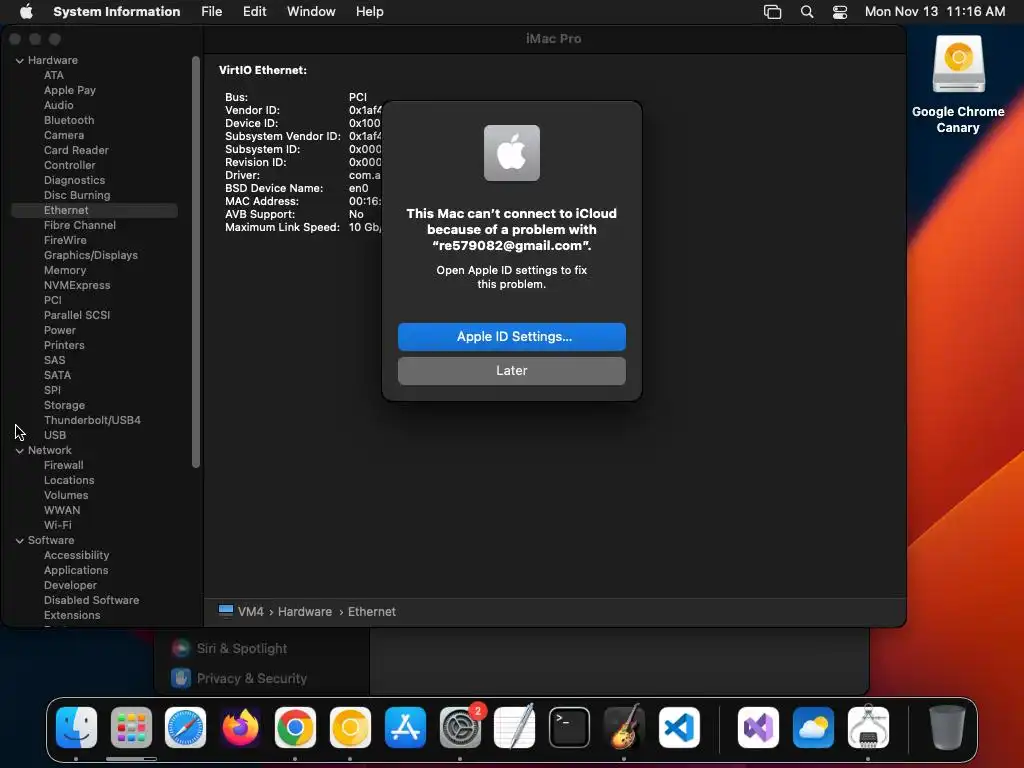Viewport: 1024px width, 768px height.
Task: Select Graphics/Displays in the sidebar
Action: pos(91,255)
